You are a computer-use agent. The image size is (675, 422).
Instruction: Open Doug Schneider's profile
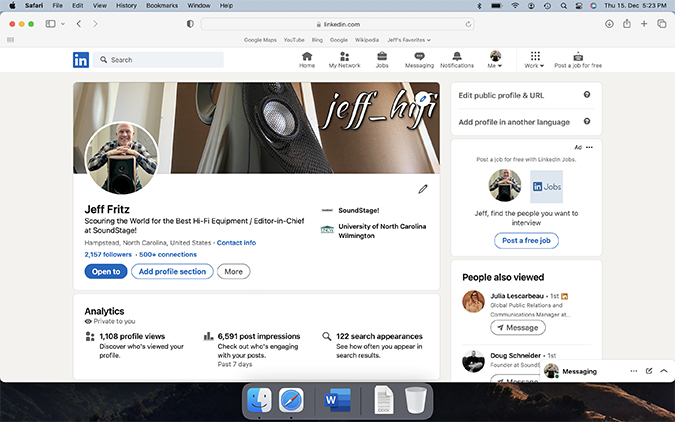pos(515,355)
